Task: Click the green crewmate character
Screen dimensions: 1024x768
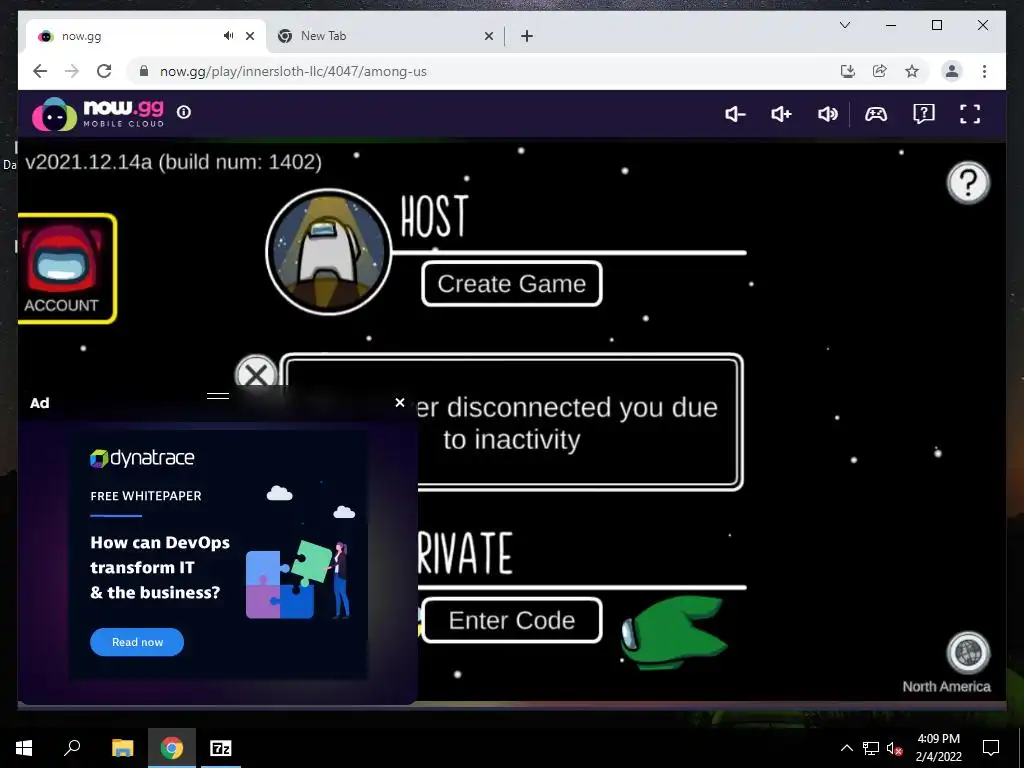Action: pos(673,632)
